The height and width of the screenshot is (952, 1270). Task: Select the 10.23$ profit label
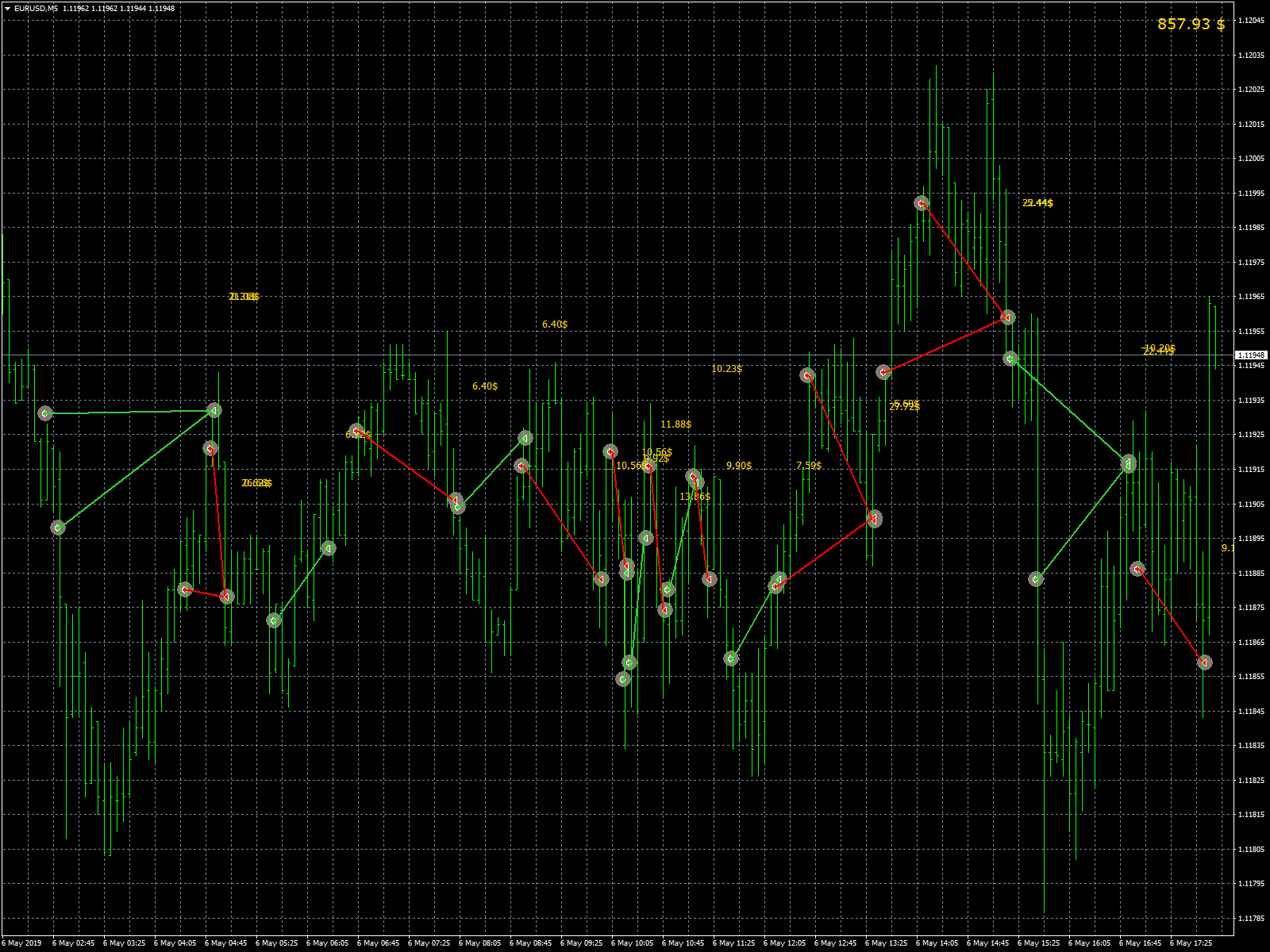[727, 369]
